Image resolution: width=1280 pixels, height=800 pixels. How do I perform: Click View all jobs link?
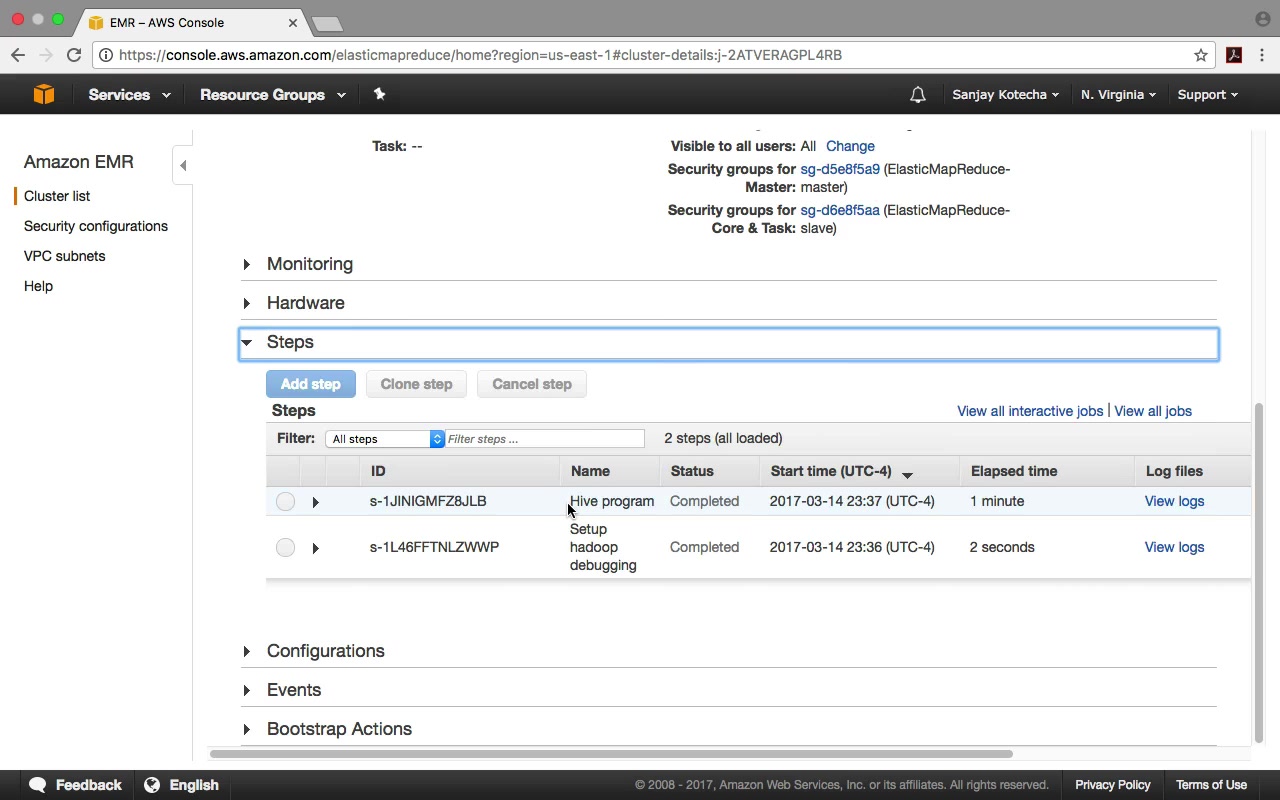coord(1153,411)
